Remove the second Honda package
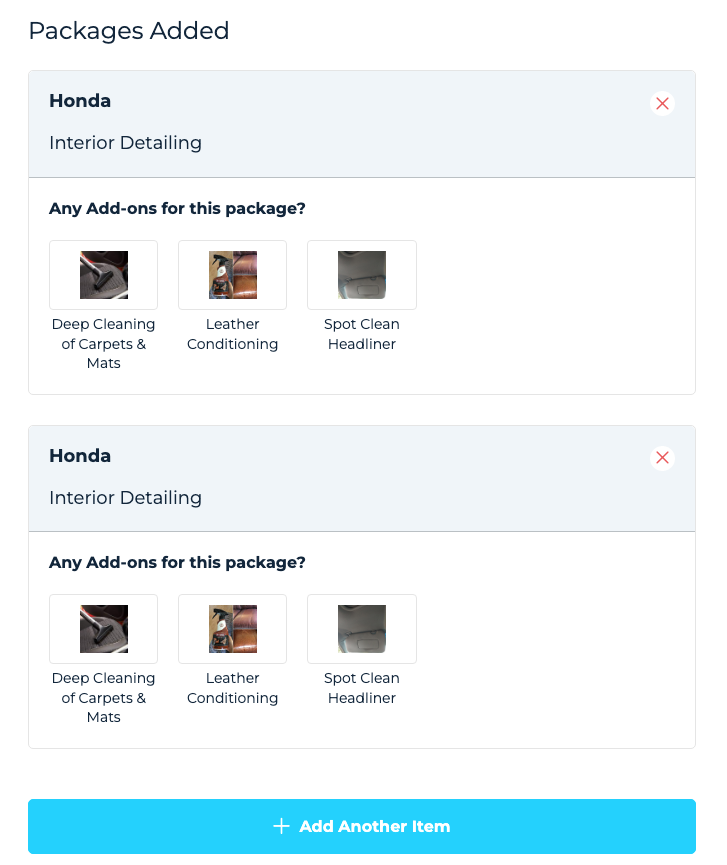The width and height of the screenshot is (727, 865). click(662, 458)
